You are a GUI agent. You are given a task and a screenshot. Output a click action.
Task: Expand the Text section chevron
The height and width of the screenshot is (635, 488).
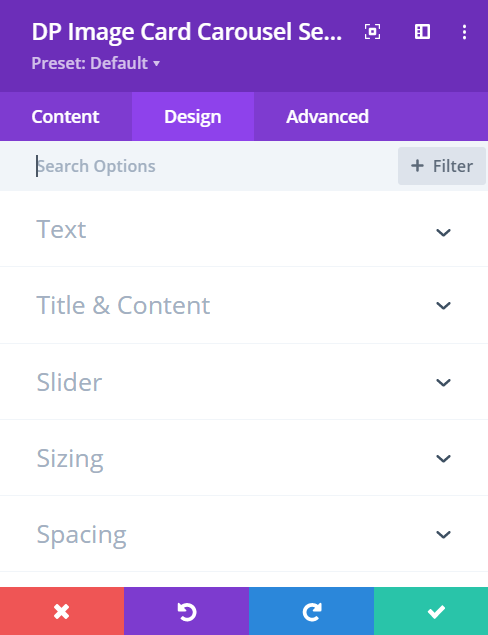tap(443, 232)
